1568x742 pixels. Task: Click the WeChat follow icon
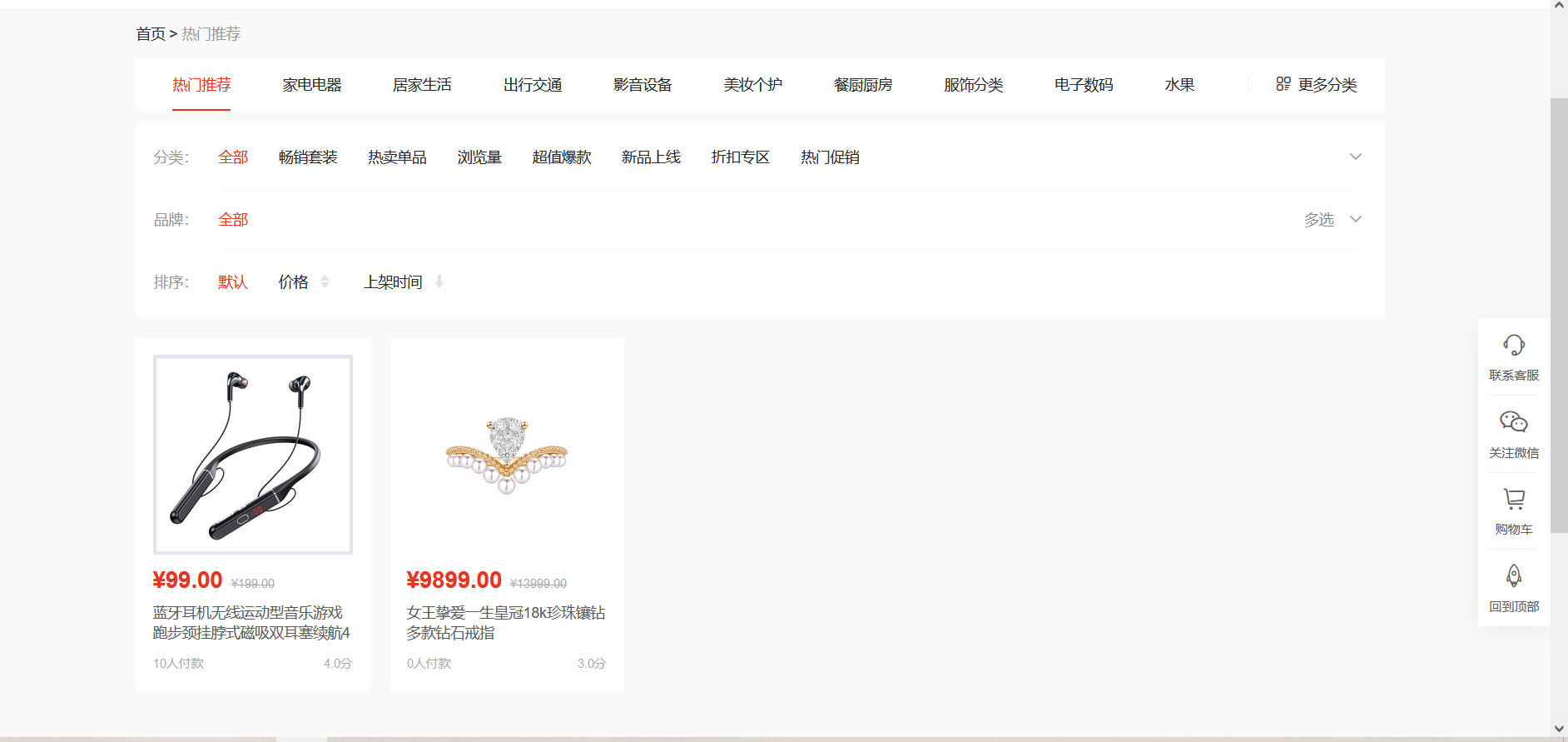[x=1513, y=422]
